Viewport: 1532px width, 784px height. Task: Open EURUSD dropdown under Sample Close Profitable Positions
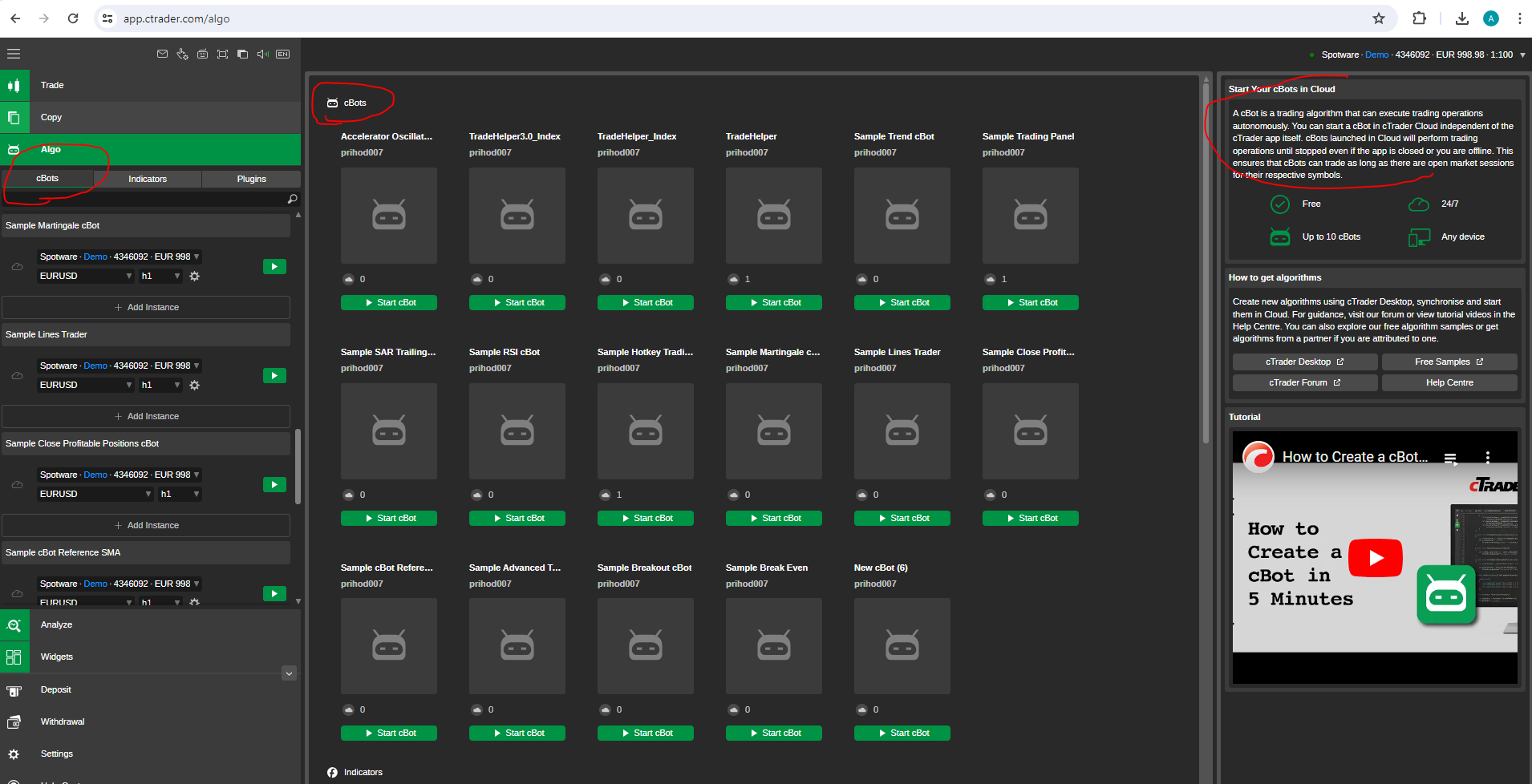click(95, 494)
